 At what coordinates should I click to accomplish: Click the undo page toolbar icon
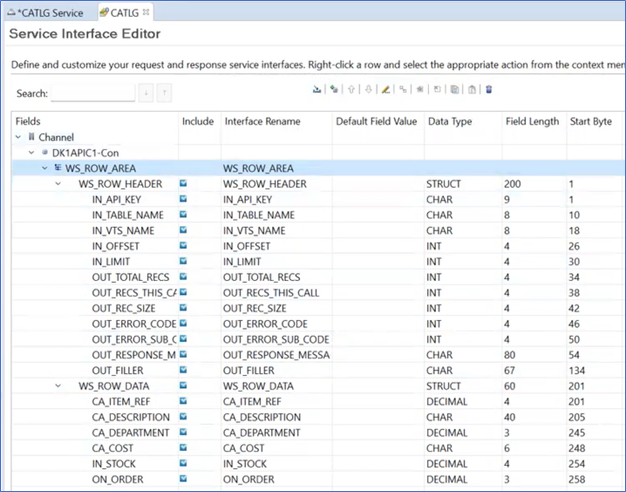point(437,89)
